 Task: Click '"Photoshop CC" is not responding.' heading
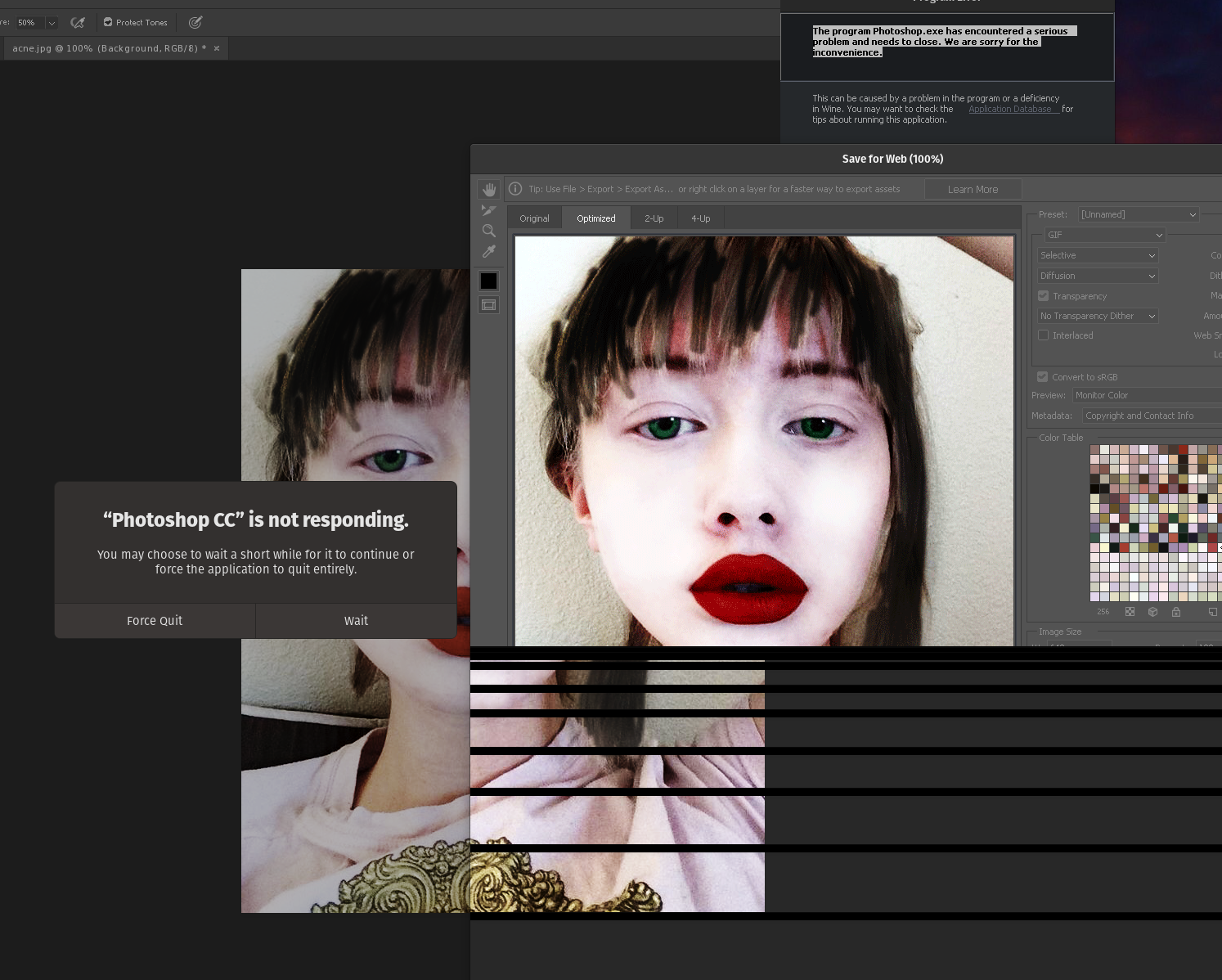click(256, 519)
